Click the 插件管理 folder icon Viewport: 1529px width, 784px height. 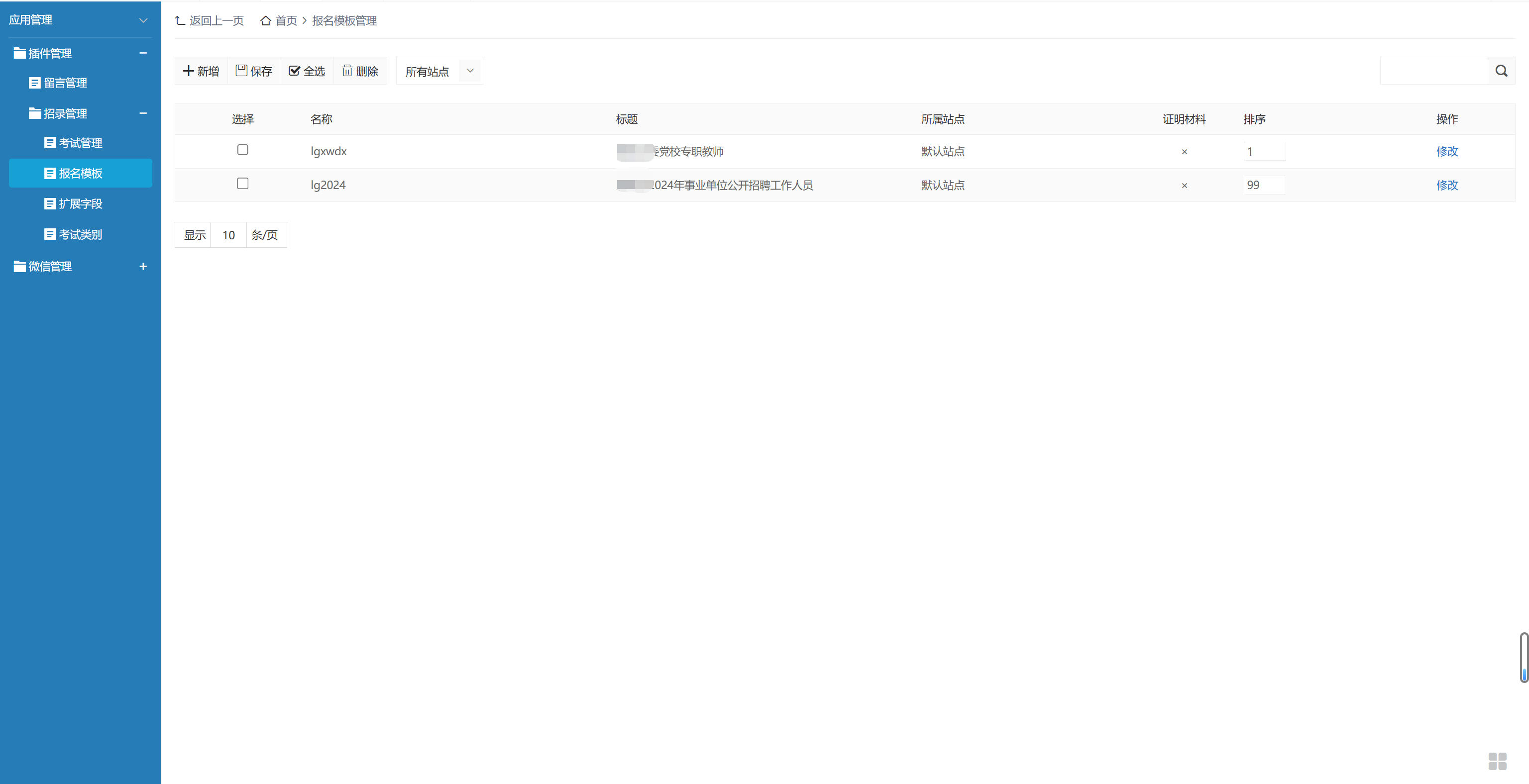tap(19, 53)
